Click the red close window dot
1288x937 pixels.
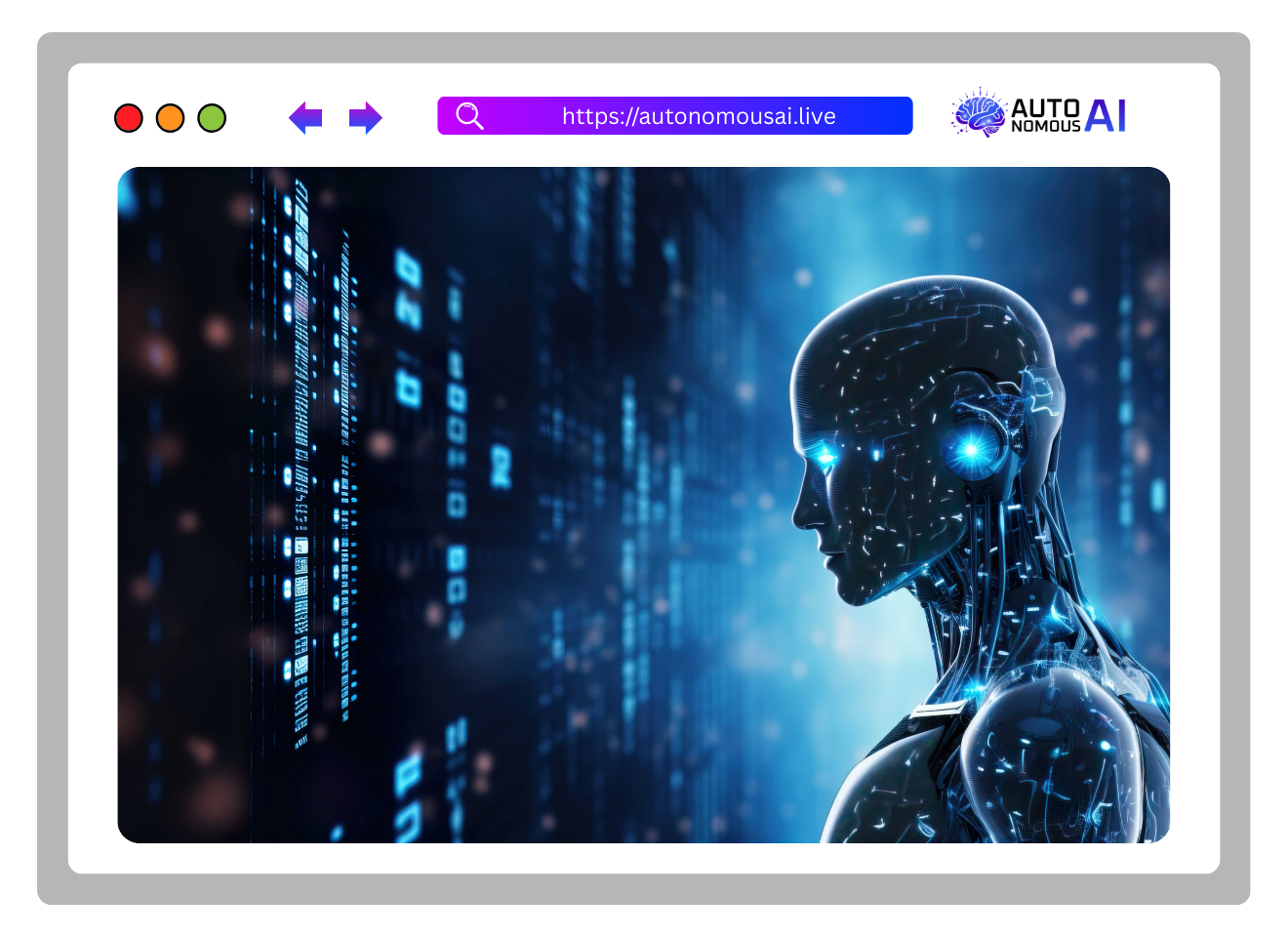point(129,118)
